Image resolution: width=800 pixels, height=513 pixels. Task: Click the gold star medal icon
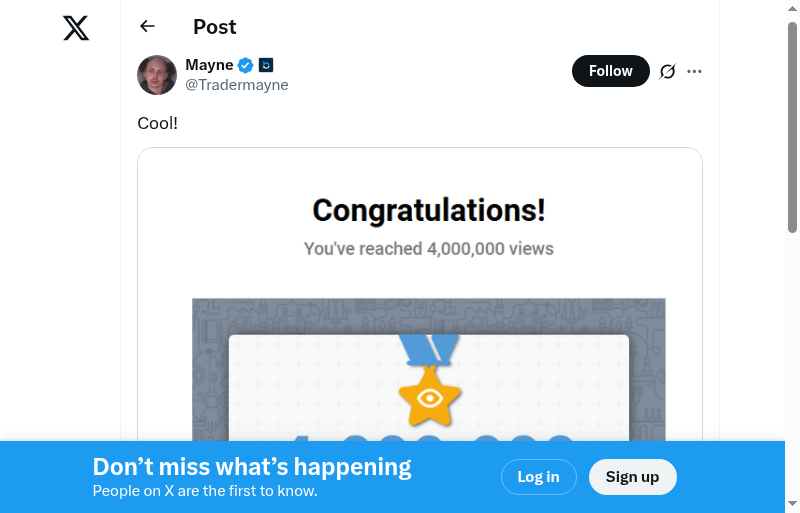tap(429, 398)
